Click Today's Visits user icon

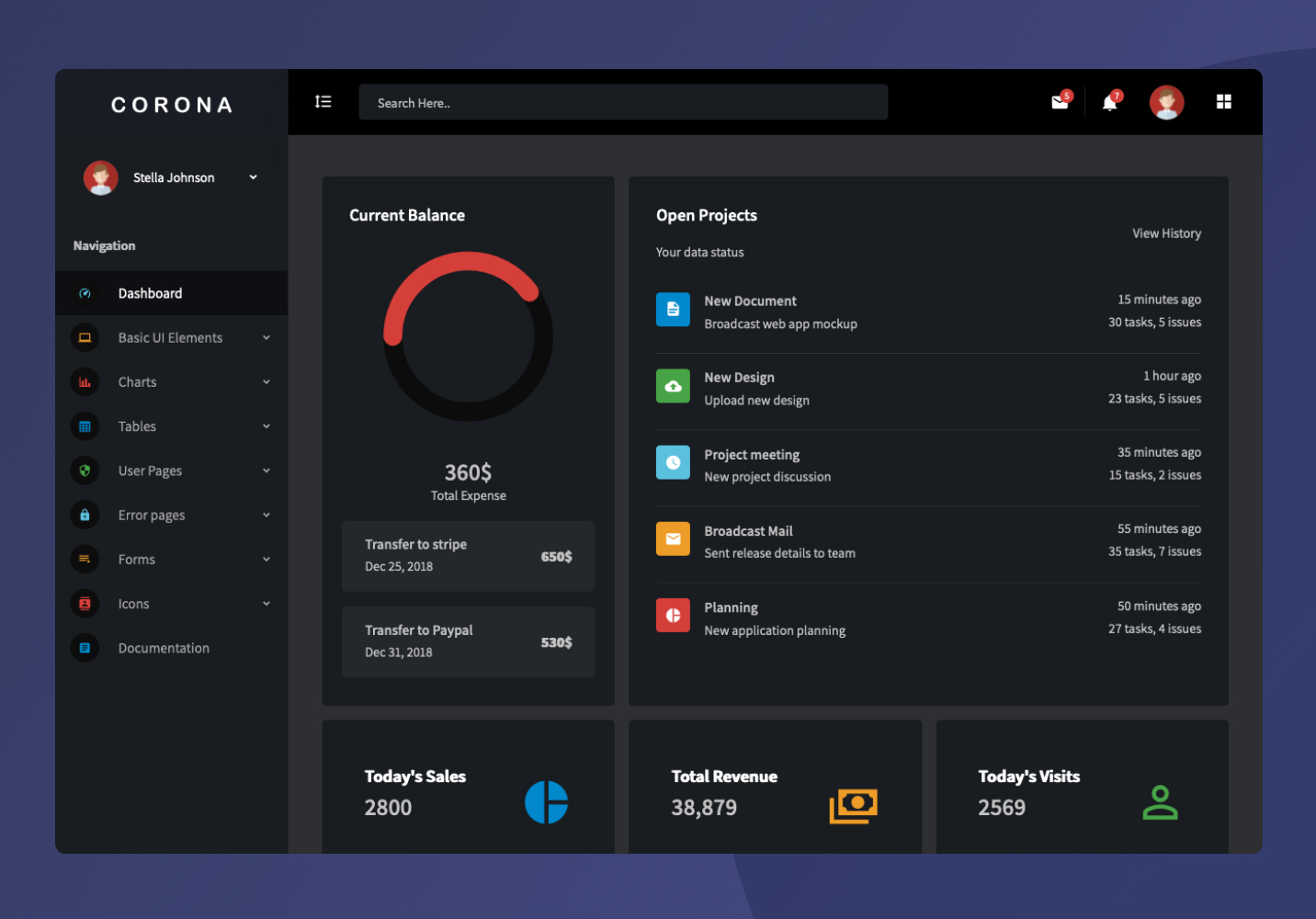click(1160, 802)
